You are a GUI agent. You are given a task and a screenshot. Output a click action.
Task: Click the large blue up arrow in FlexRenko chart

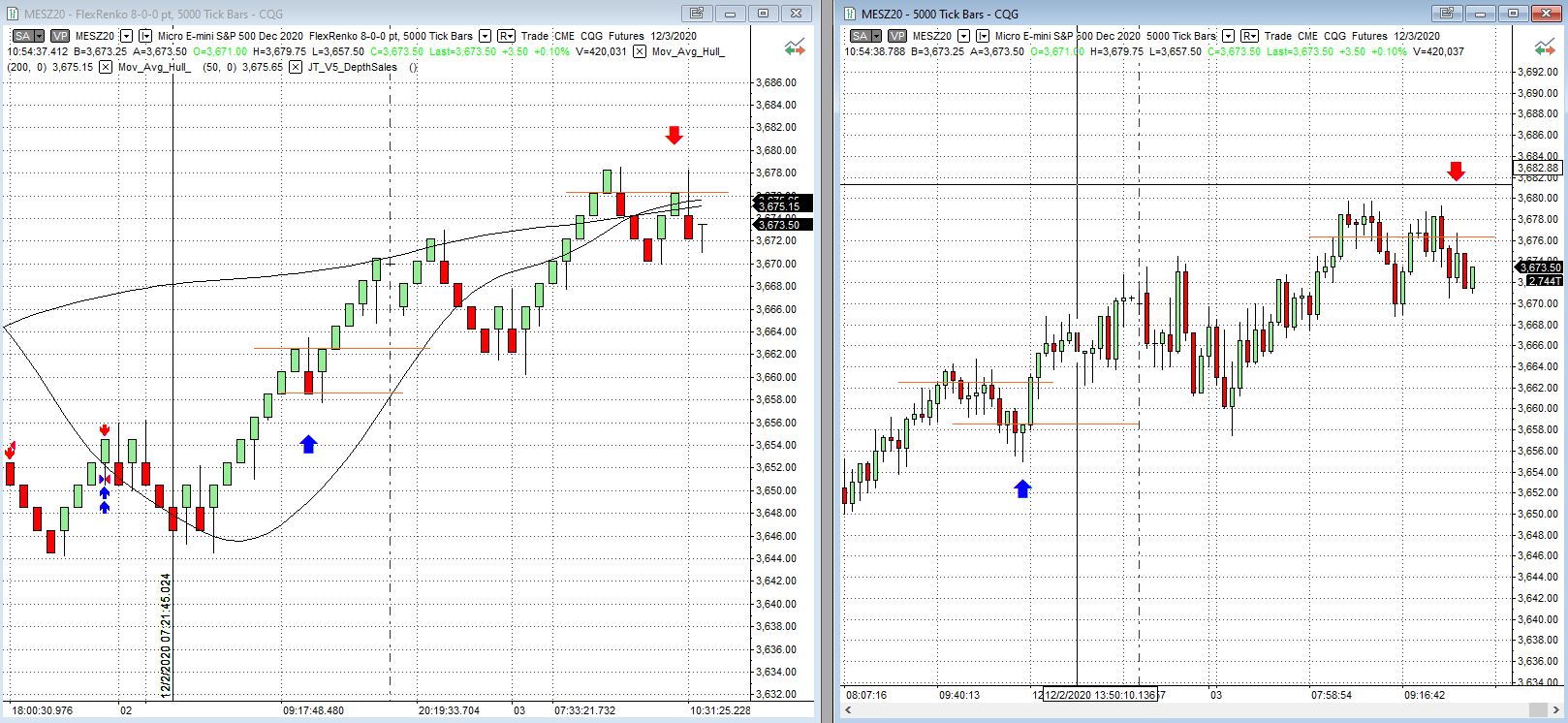(308, 444)
